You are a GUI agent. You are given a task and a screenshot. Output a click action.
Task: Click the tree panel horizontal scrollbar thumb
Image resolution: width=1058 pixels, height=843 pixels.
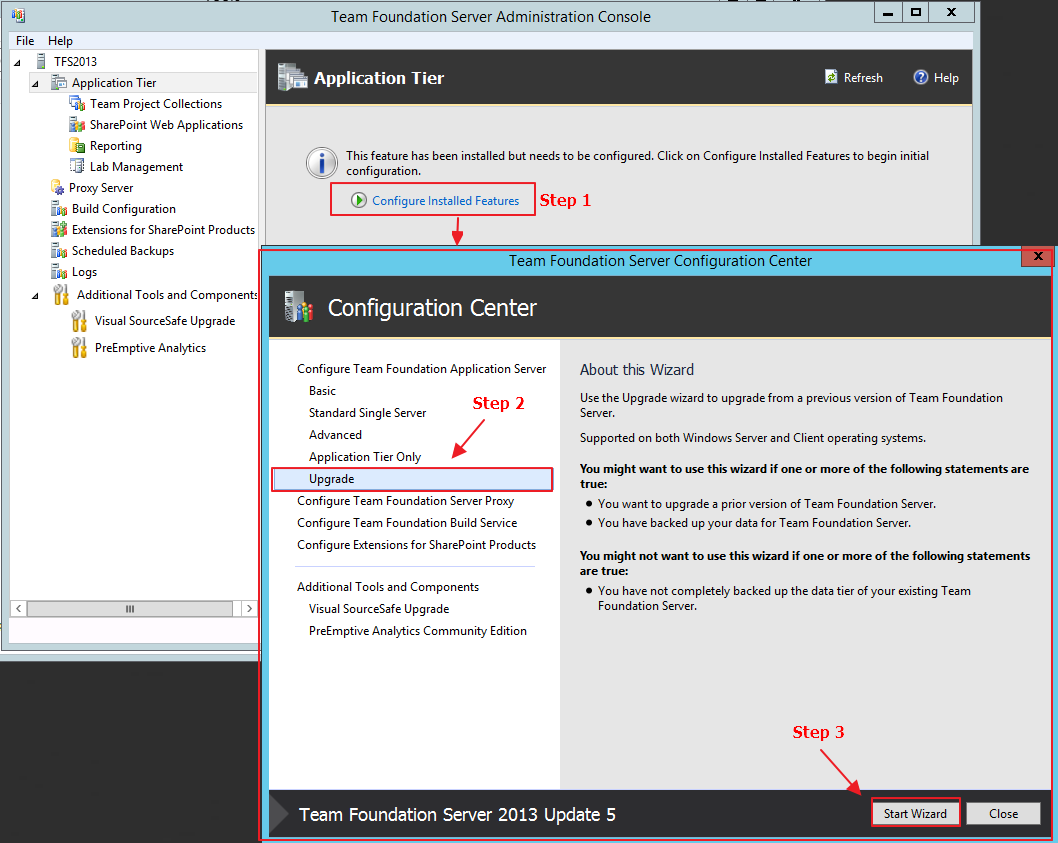(x=130, y=608)
